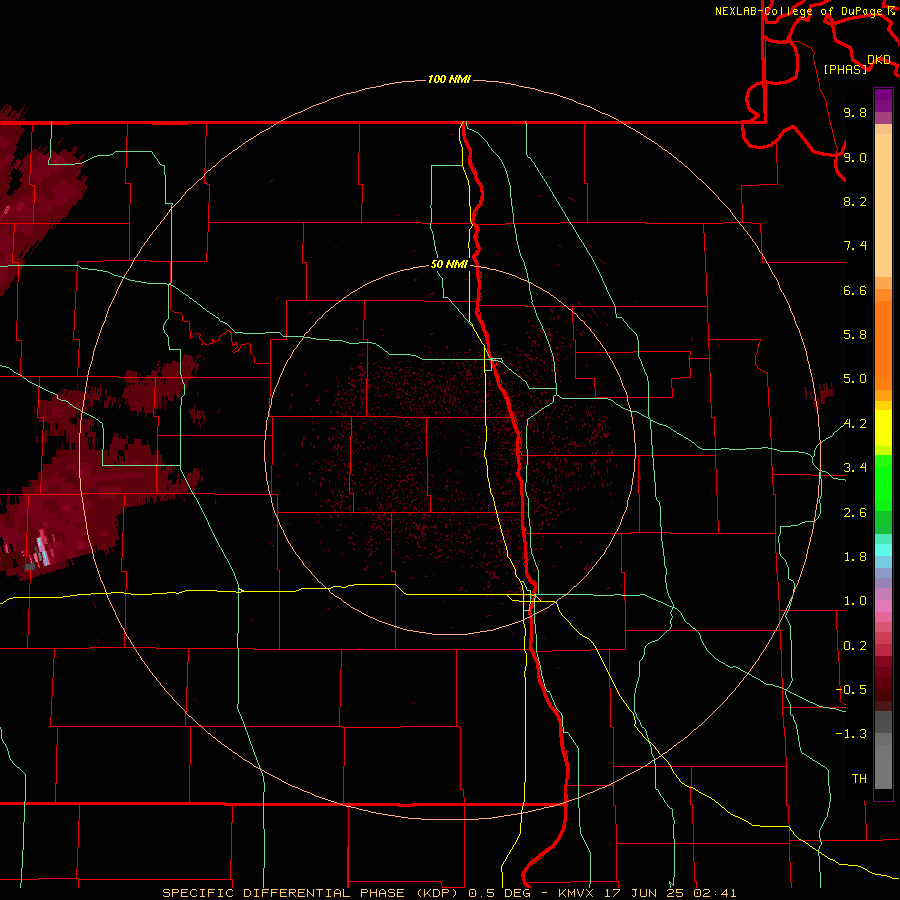The height and width of the screenshot is (900, 900).
Task: Click the 9.0 scale value
Action: (x=855, y=157)
